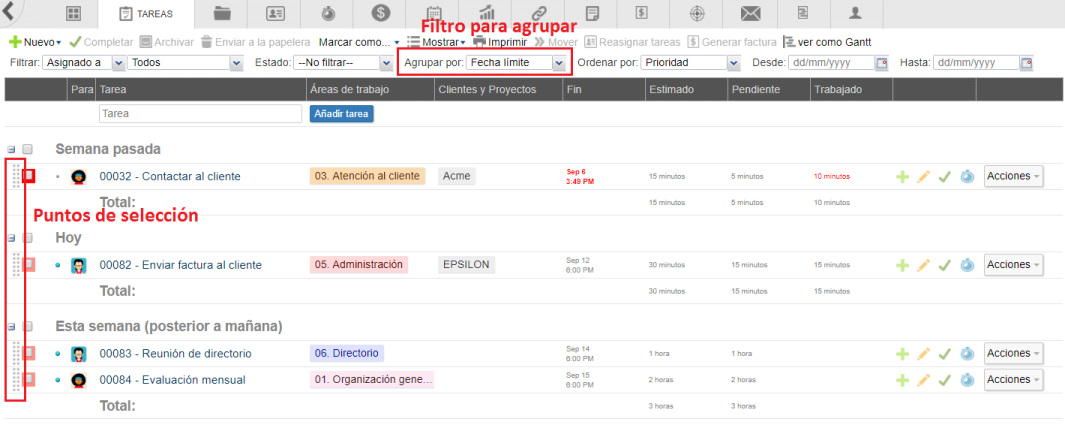Click the green checkmark for task 00083

coord(944,354)
